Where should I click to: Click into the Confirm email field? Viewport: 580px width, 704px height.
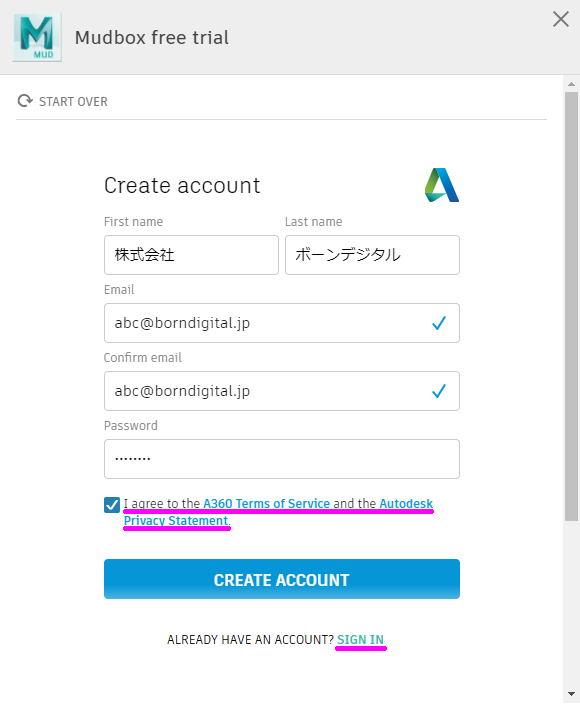(282, 391)
